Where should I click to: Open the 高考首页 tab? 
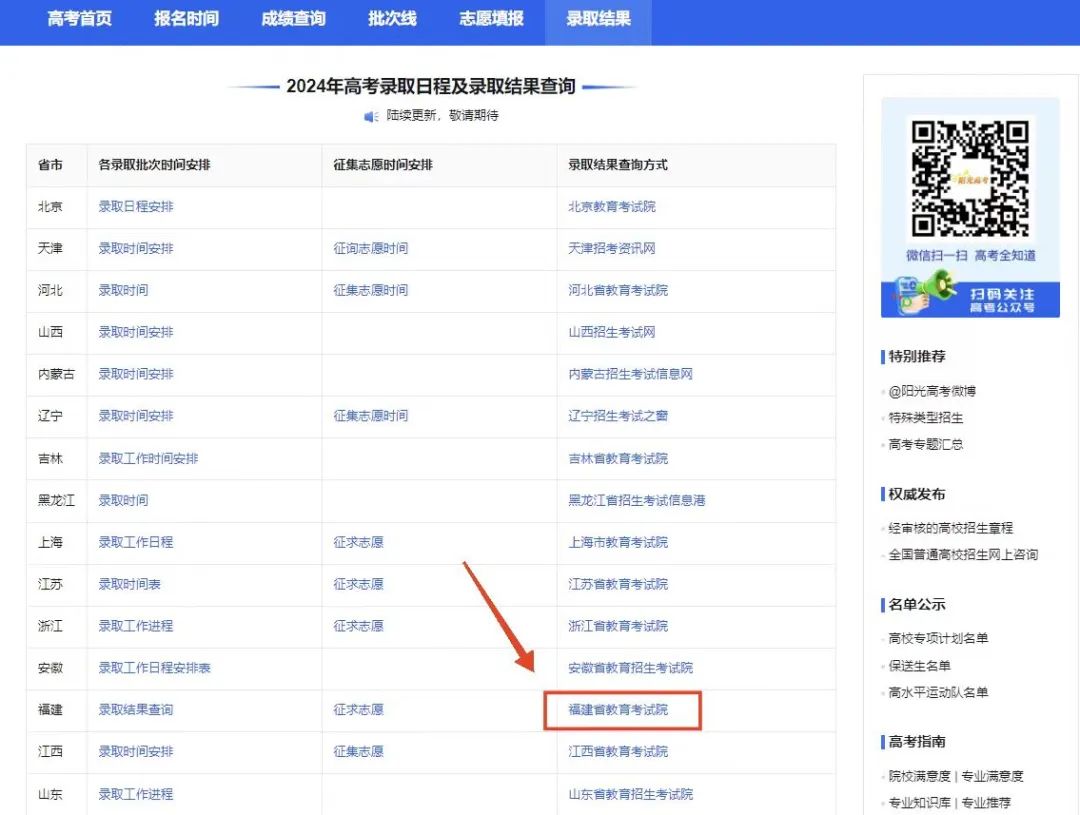(x=79, y=19)
